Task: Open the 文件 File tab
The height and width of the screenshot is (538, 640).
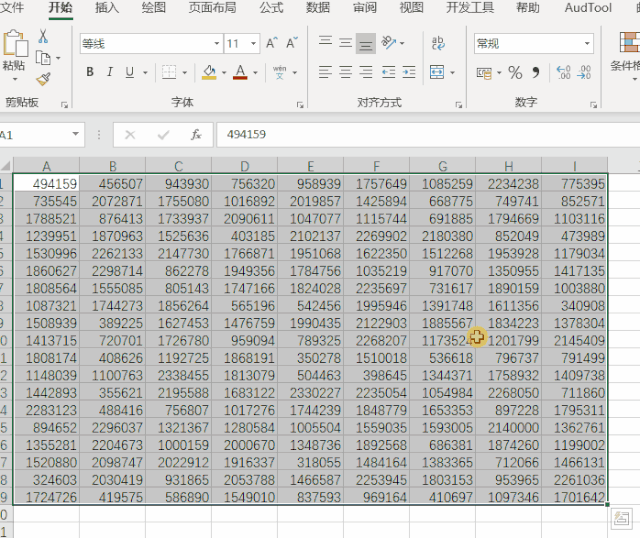Action: tap(12, 8)
